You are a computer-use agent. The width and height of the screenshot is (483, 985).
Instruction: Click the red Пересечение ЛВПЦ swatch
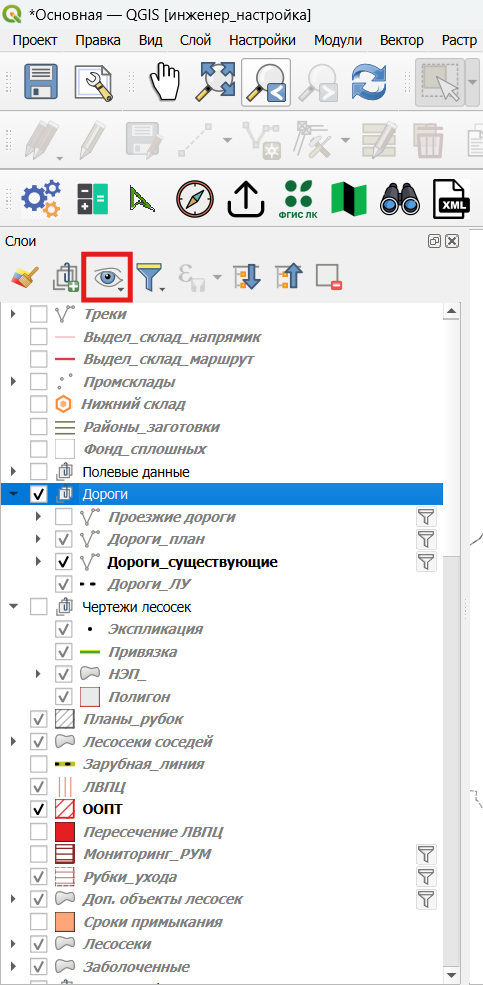(x=65, y=832)
